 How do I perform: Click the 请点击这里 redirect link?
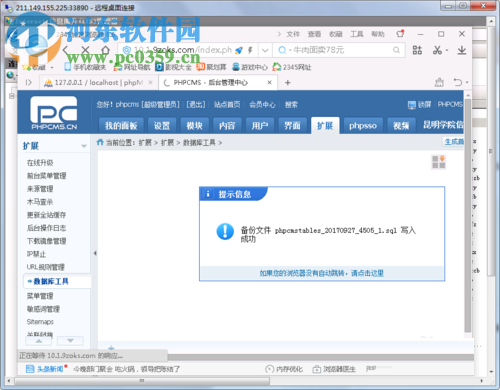[367, 273]
